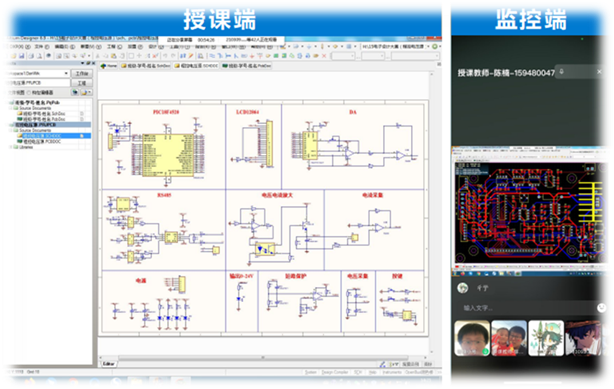
Task: Click the round avatar above the chat input
Action: 463,288
